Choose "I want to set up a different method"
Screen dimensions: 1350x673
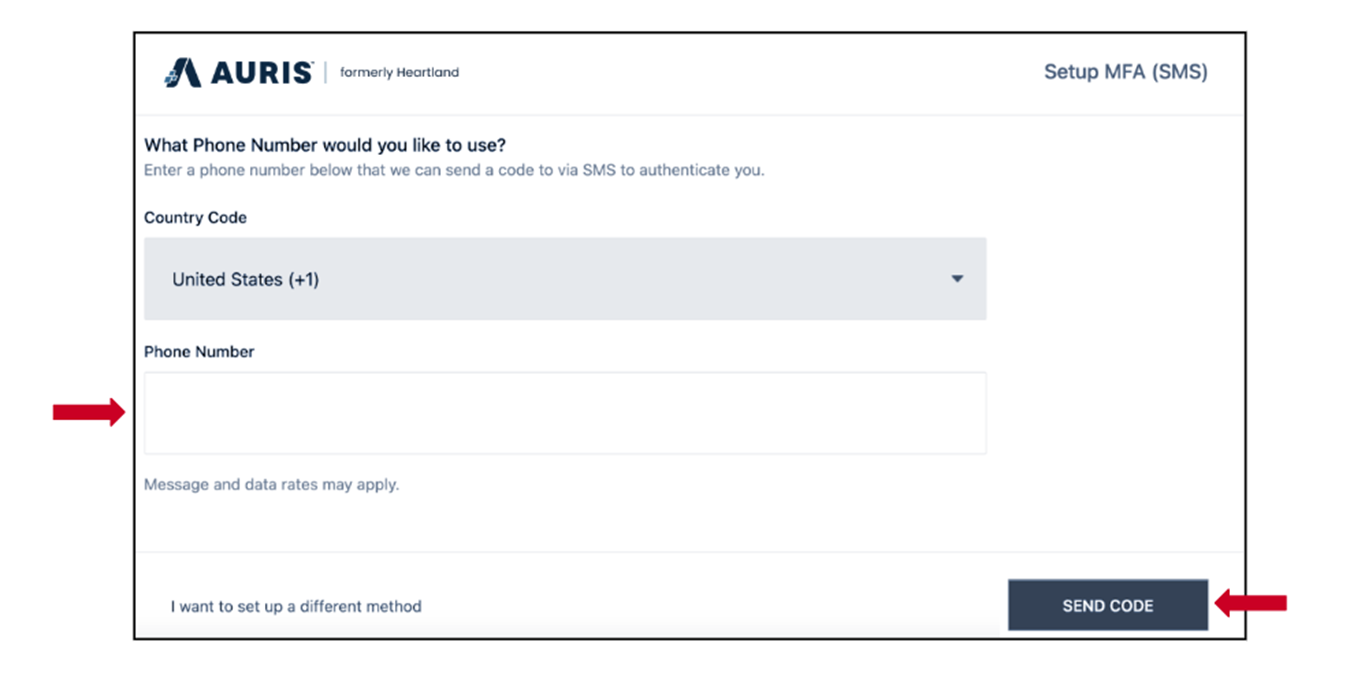[x=296, y=606]
